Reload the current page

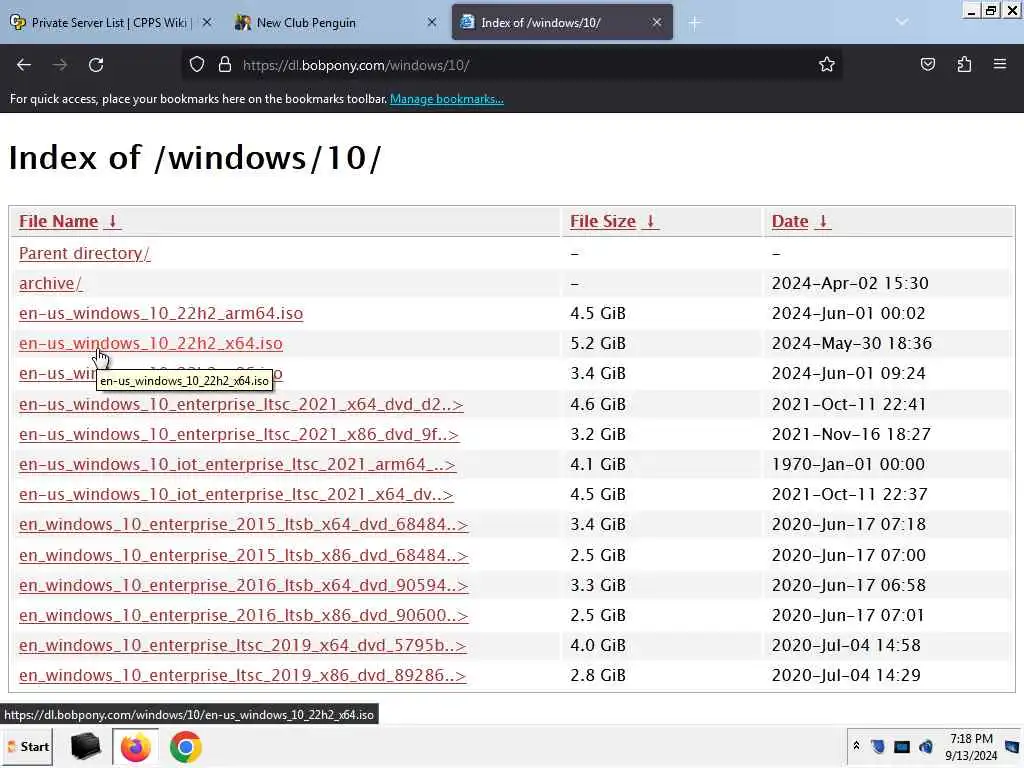pyautogui.click(x=96, y=65)
